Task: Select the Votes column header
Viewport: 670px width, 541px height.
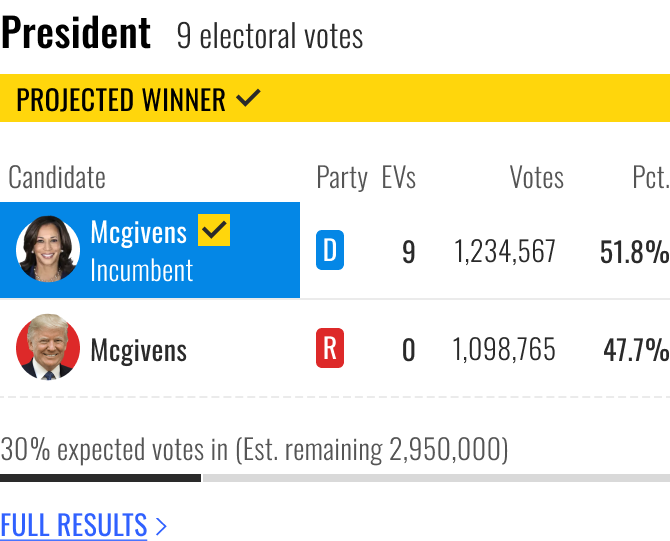Action: pos(537,177)
